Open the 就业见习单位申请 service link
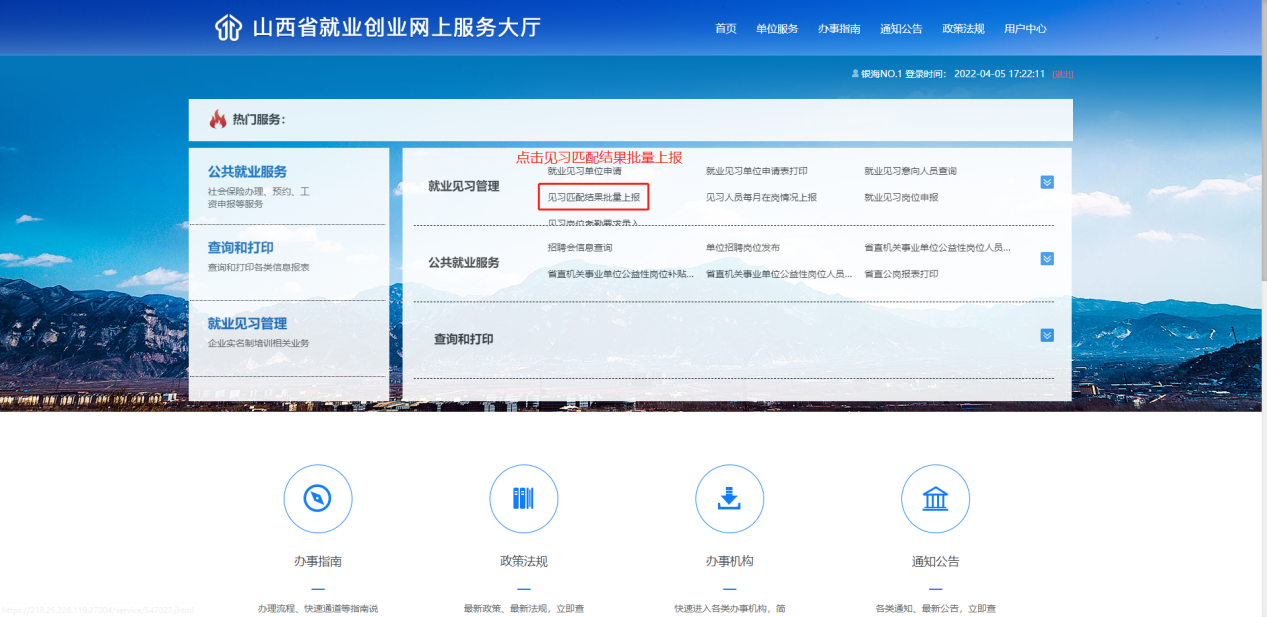Screen dimensions: 1267x617 coord(585,171)
